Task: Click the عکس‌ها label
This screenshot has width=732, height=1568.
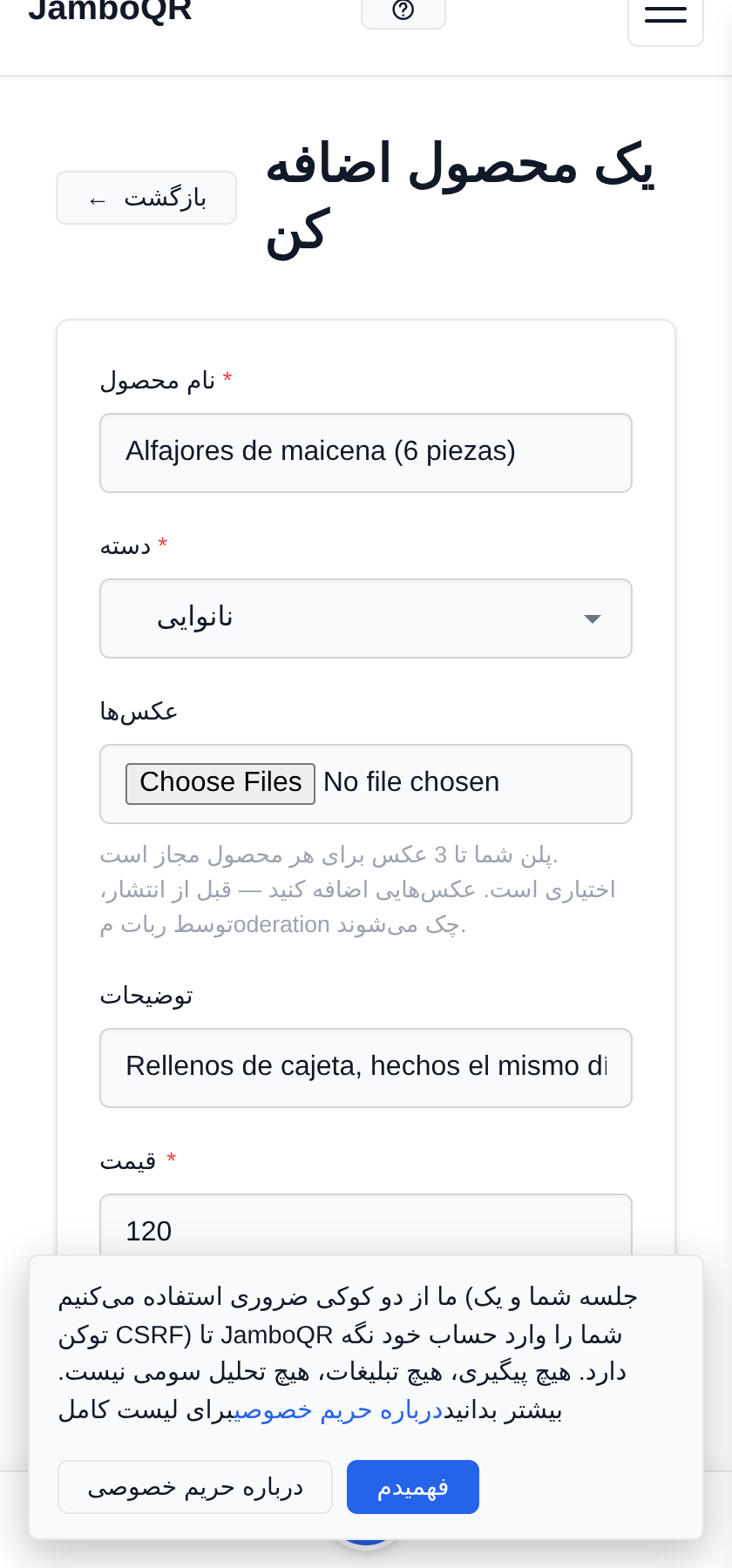Action: coord(139,712)
